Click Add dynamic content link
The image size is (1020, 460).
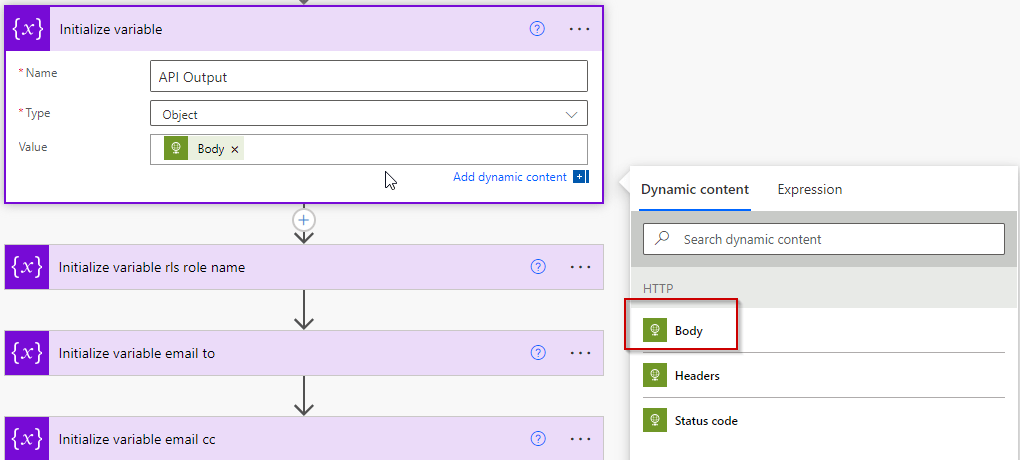point(510,177)
